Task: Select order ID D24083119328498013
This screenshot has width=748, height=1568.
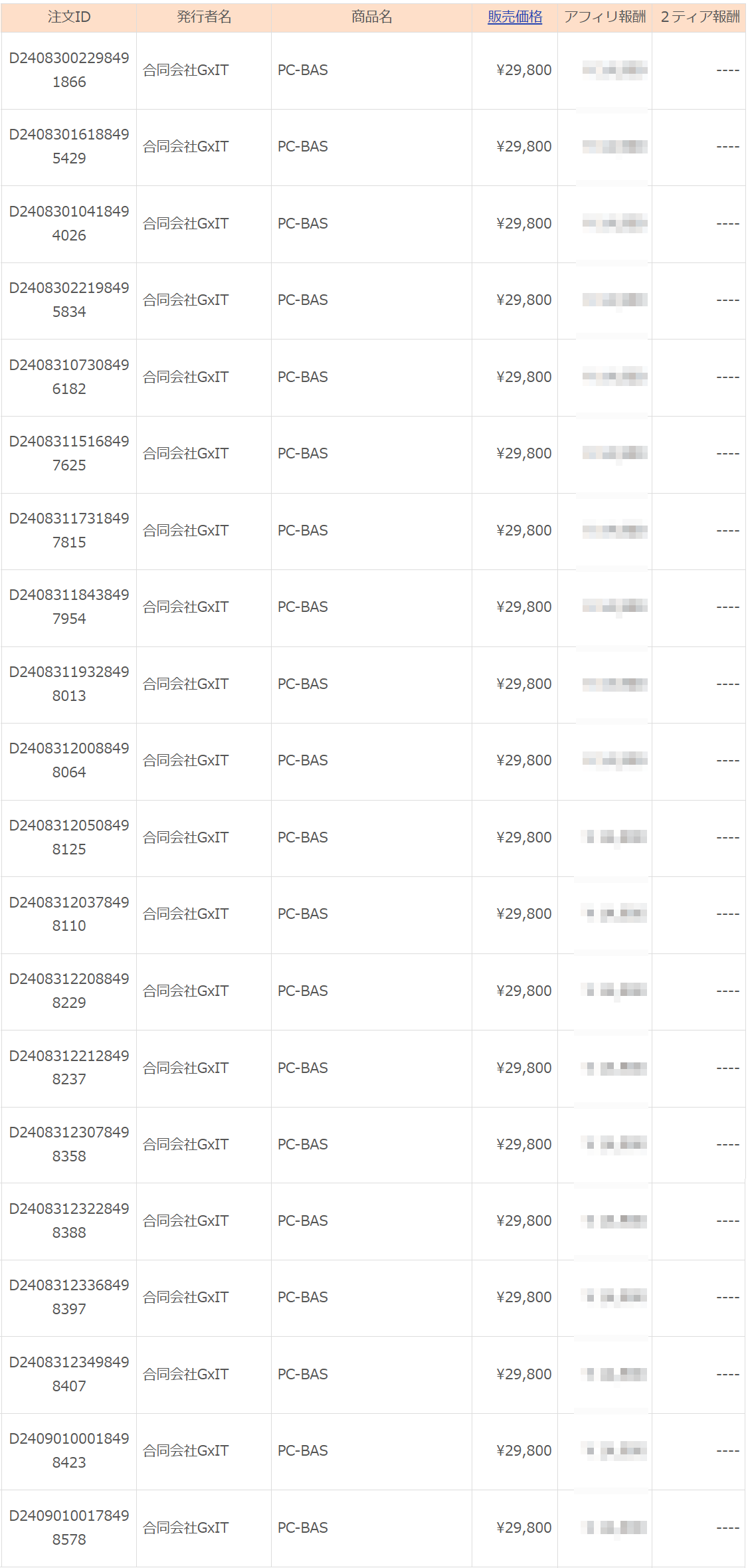Action: 69,684
